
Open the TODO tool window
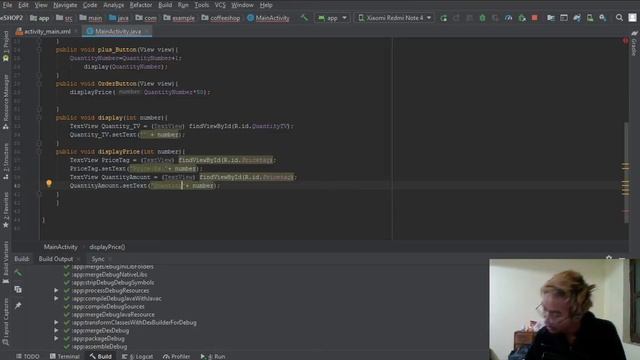click(28, 356)
